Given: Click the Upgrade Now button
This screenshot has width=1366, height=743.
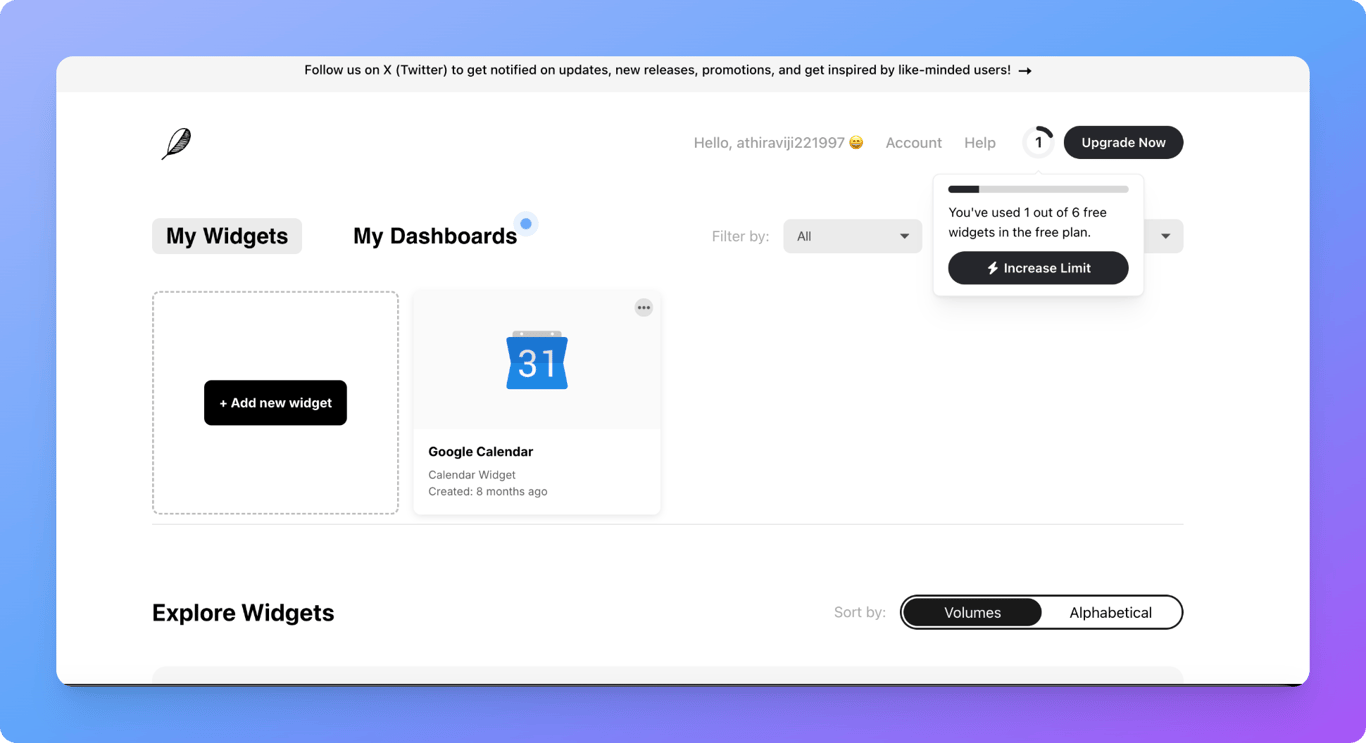Looking at the screenshot, I should [x=1123, y=142].
